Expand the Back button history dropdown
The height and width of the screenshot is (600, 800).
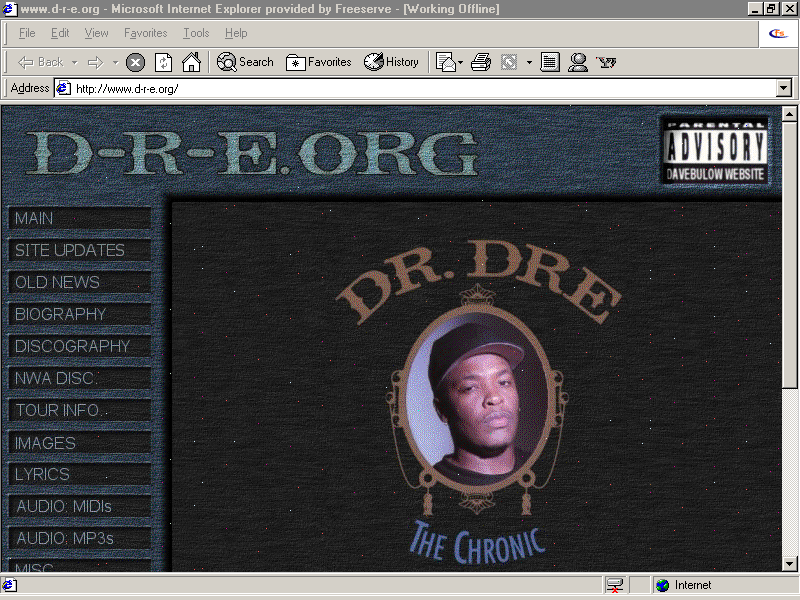(74, 63)
